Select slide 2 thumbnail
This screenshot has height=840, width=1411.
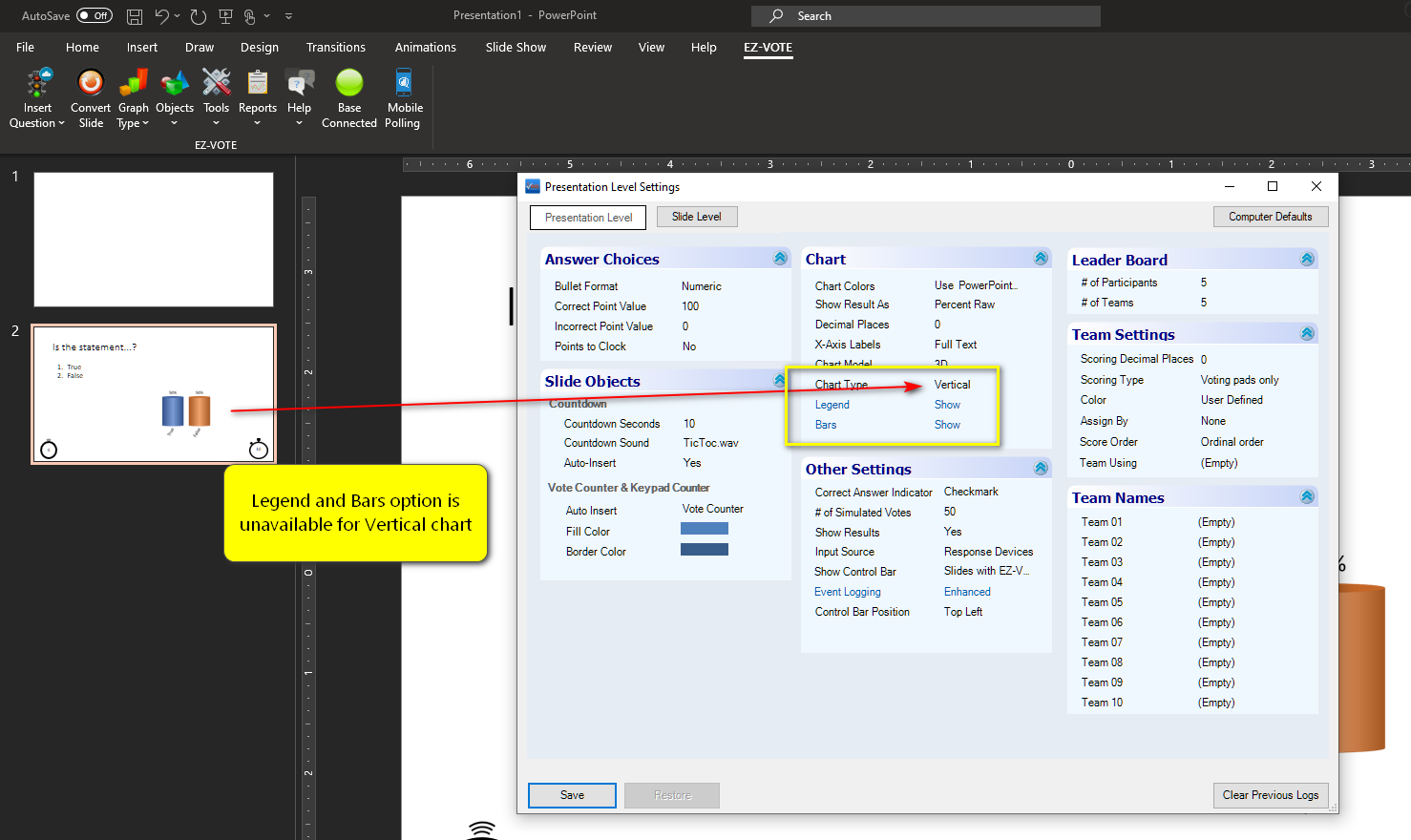(x=154, y=394)
